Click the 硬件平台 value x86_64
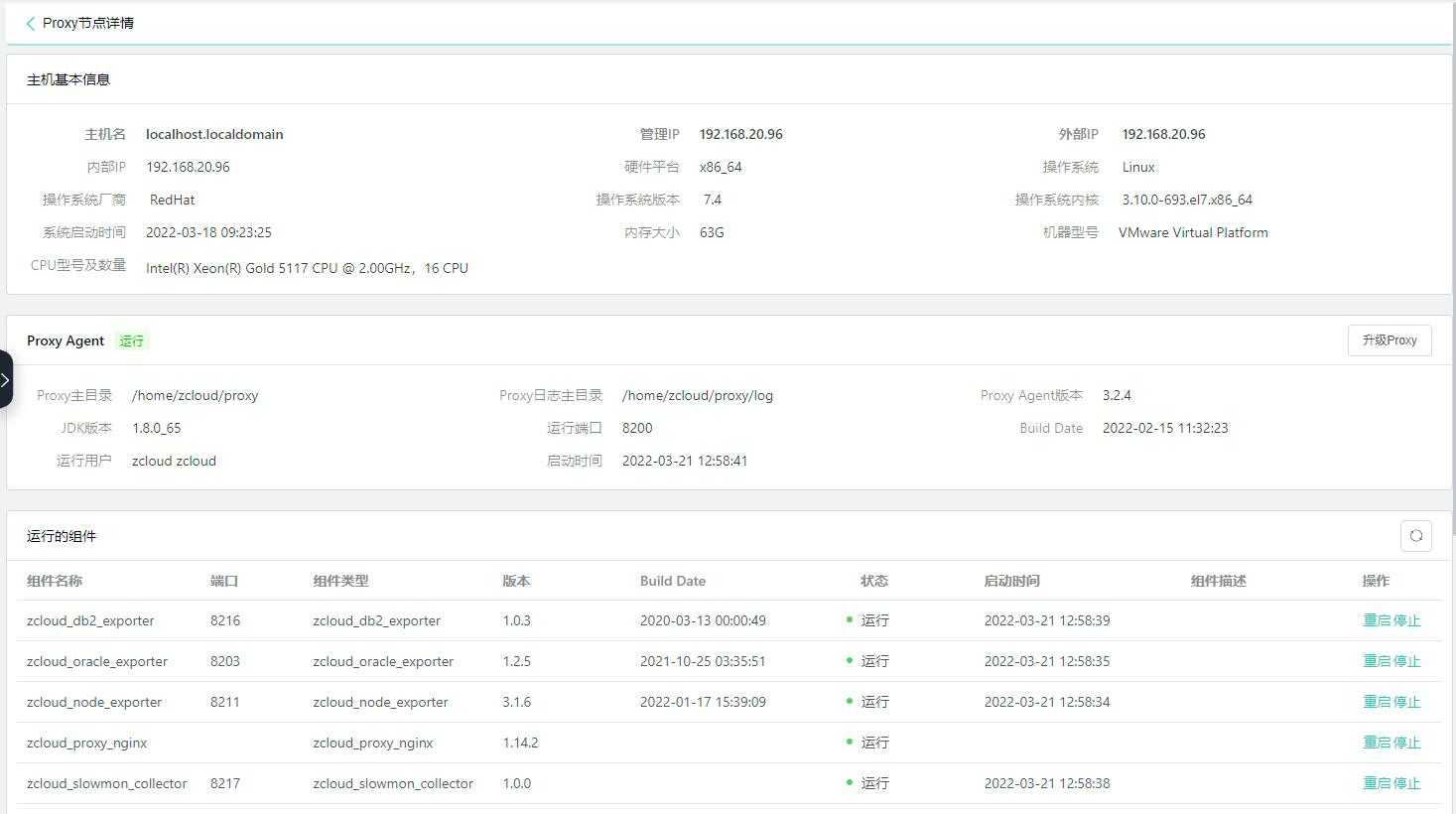This screenshot has height=814, width=1456. point(721,167)
